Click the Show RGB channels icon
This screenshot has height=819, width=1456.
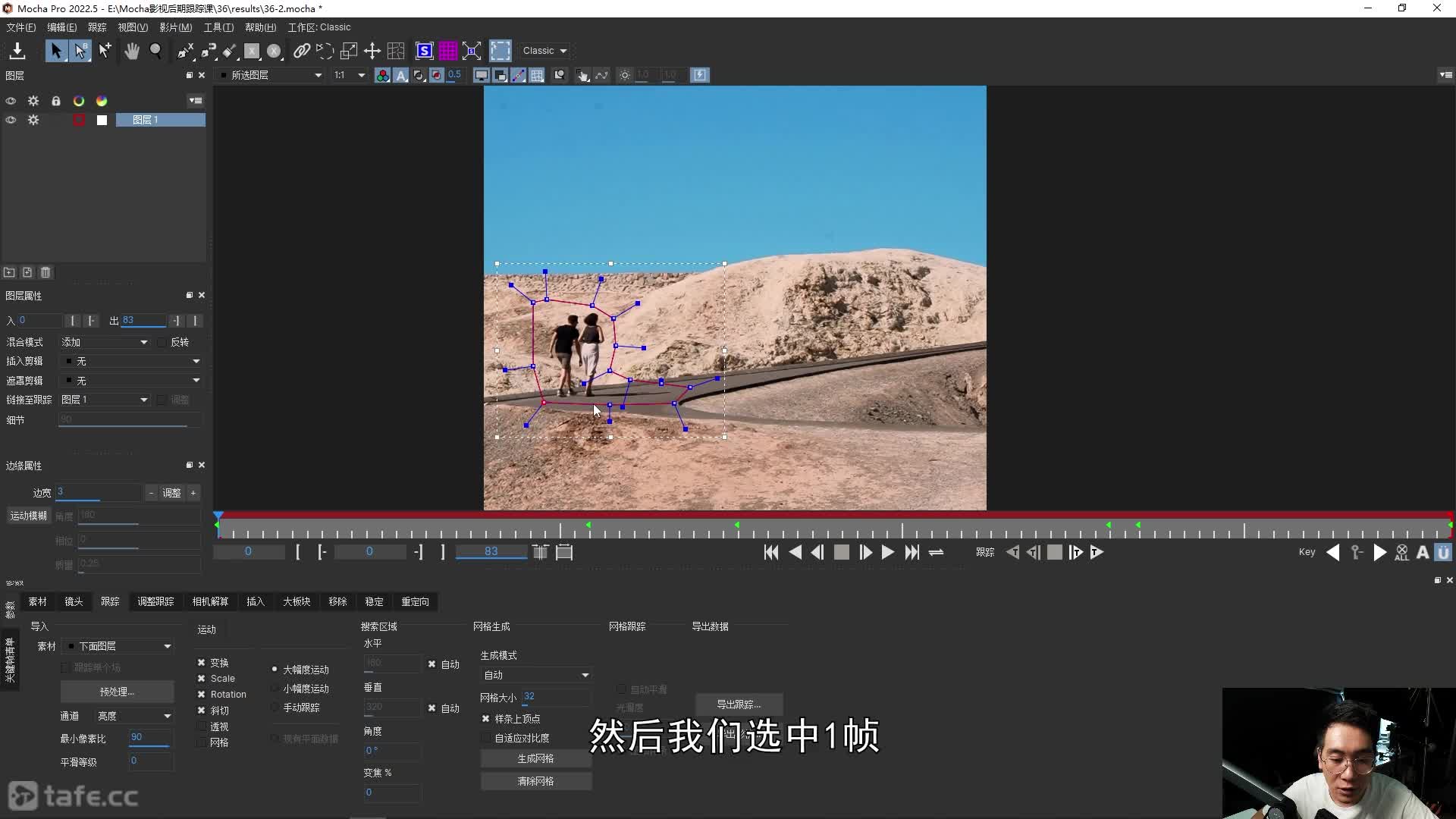[x=383, y=75]
